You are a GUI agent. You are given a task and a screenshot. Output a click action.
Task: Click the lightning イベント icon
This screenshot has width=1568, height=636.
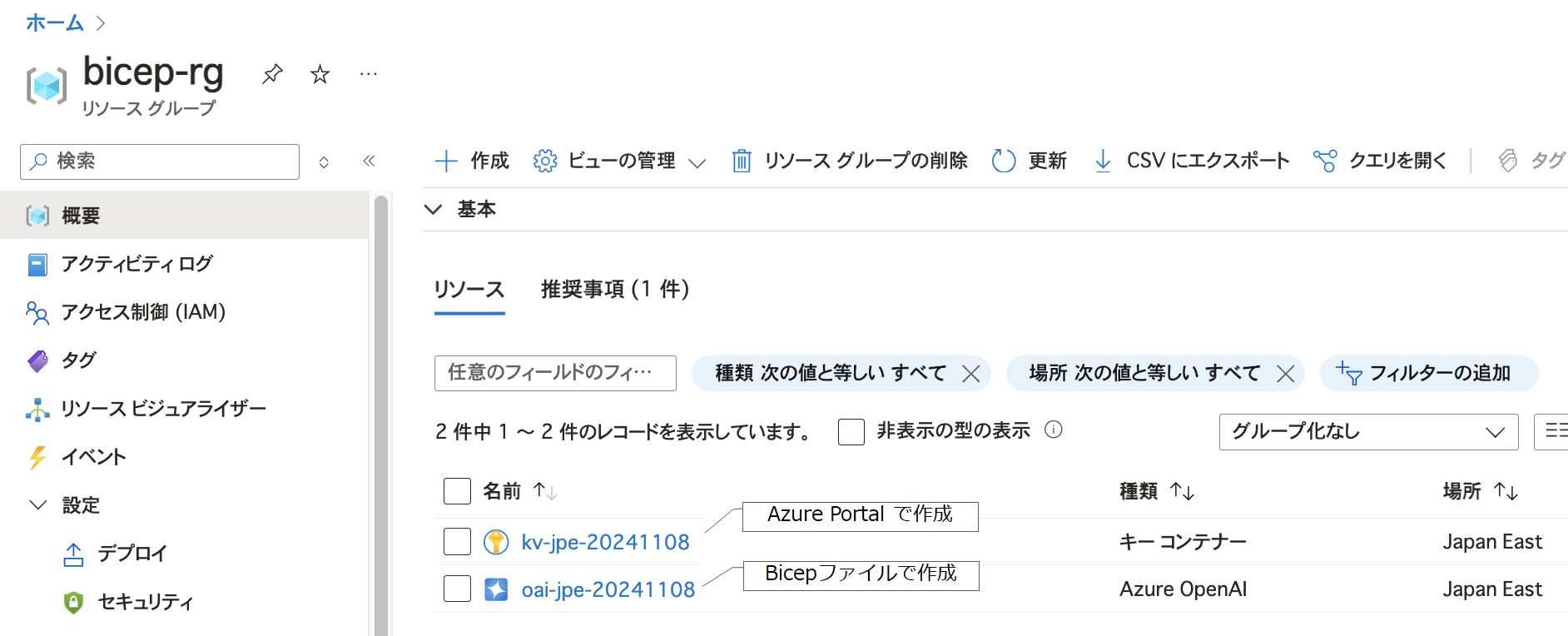click(37, 457)
